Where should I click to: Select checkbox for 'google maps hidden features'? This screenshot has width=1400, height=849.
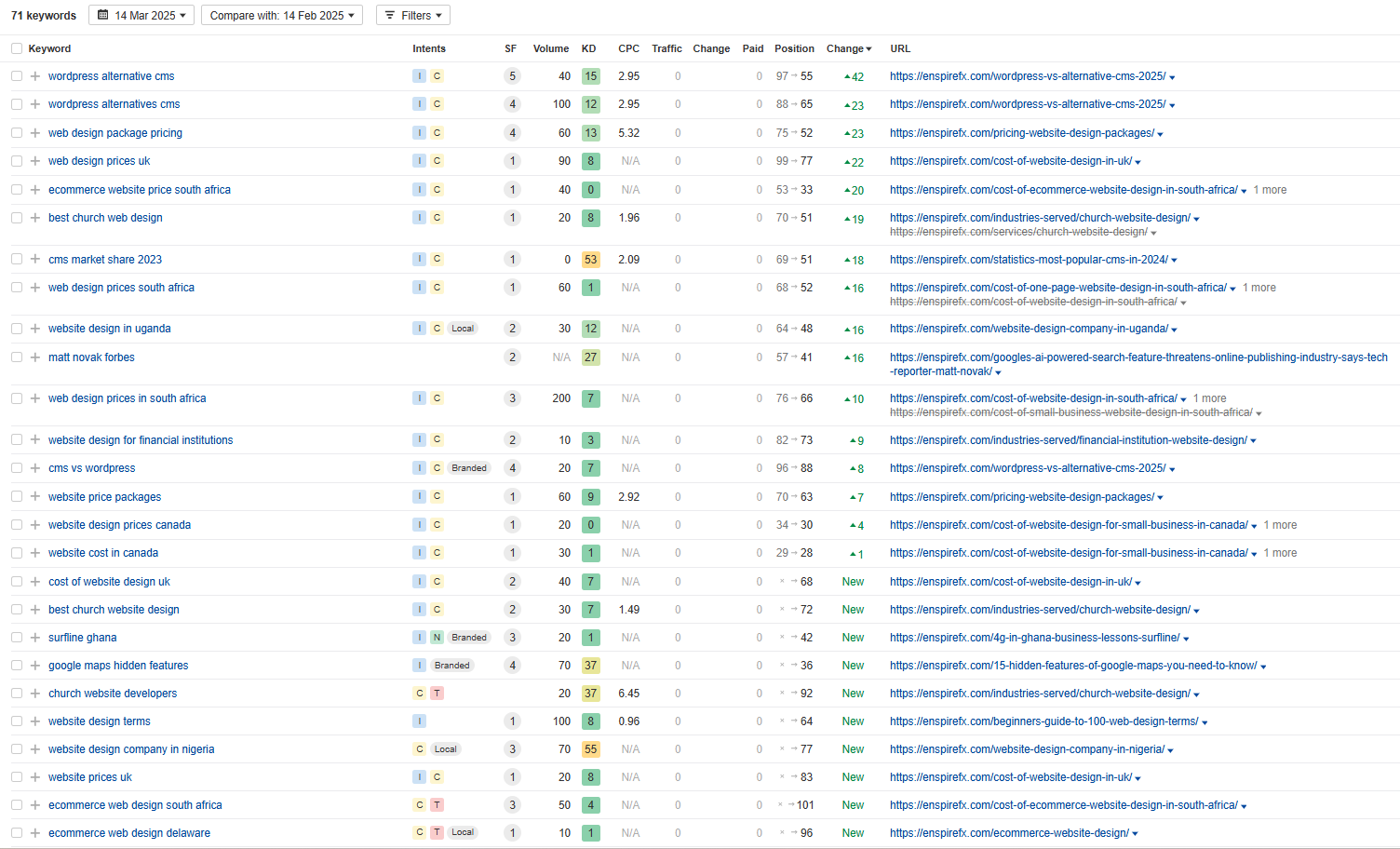point(17,666)
